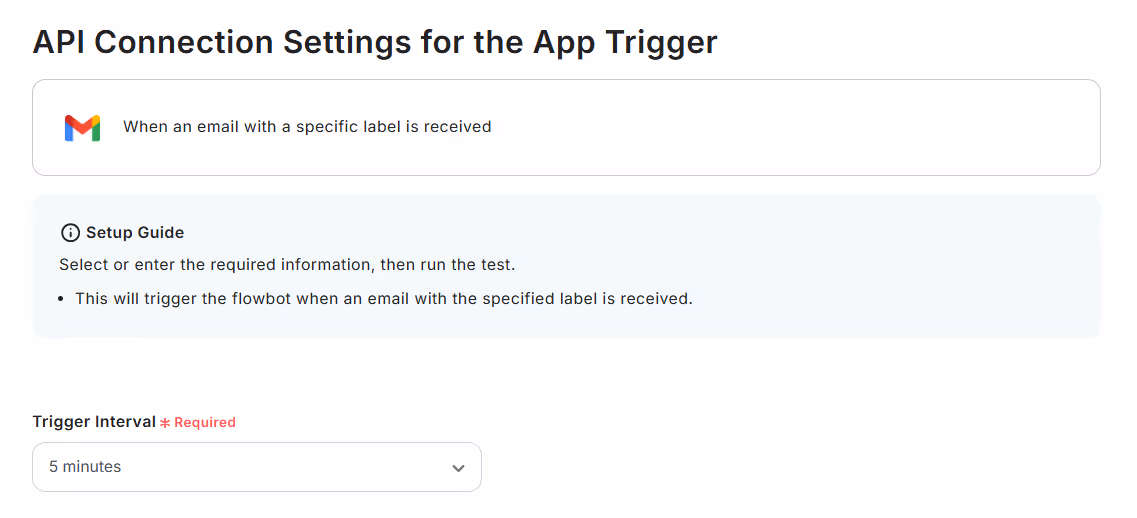
Task: Click the red 'Required' label text
Action: click(x=205, y=422)
